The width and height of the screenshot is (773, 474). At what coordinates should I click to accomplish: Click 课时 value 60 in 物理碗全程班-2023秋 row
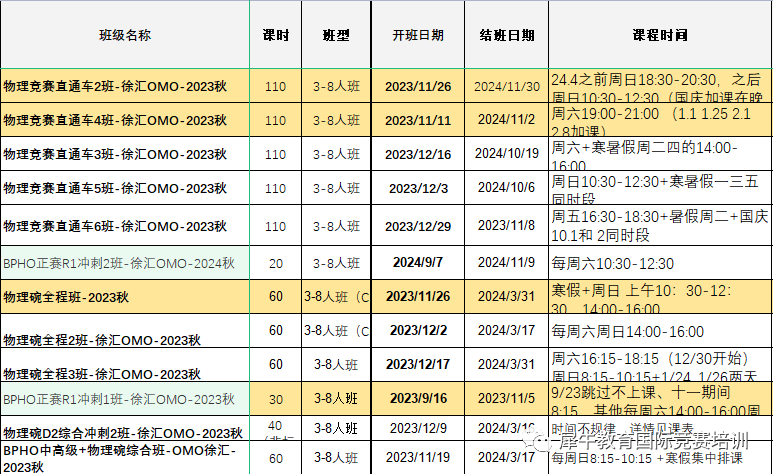(276, 297)
